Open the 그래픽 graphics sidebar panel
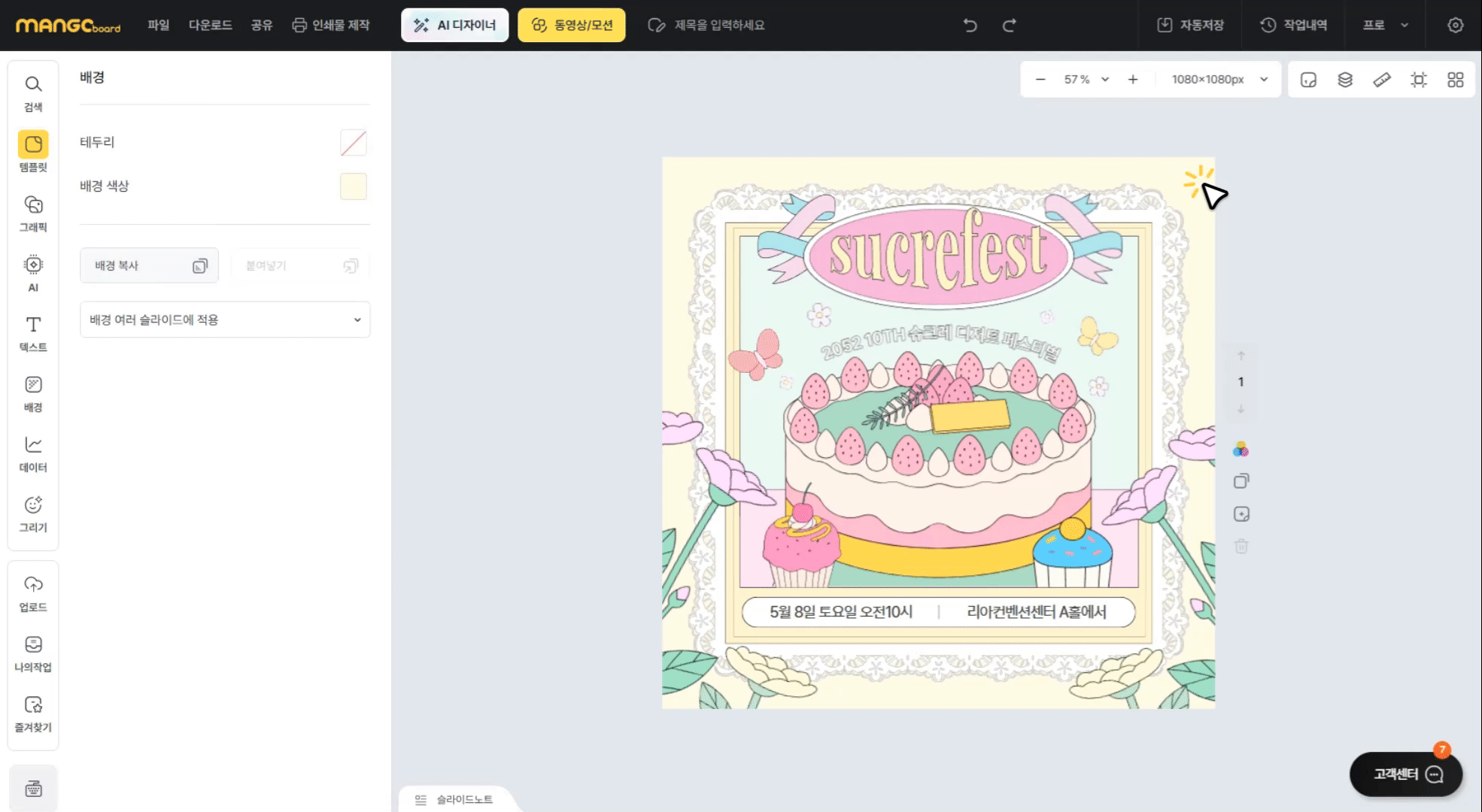Screen dimensions: 1482x812 point(33,214)
